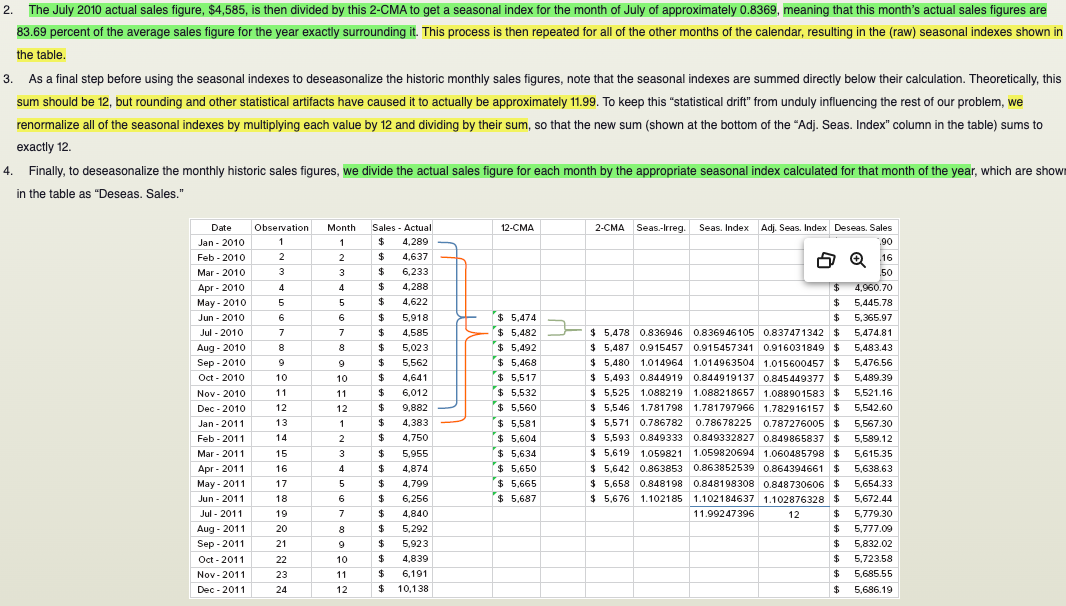The height and width of the screenshot is (606, 1066).
Task: Click the 'Dec - 2011' date cell
Action: (x=221, y=590)
